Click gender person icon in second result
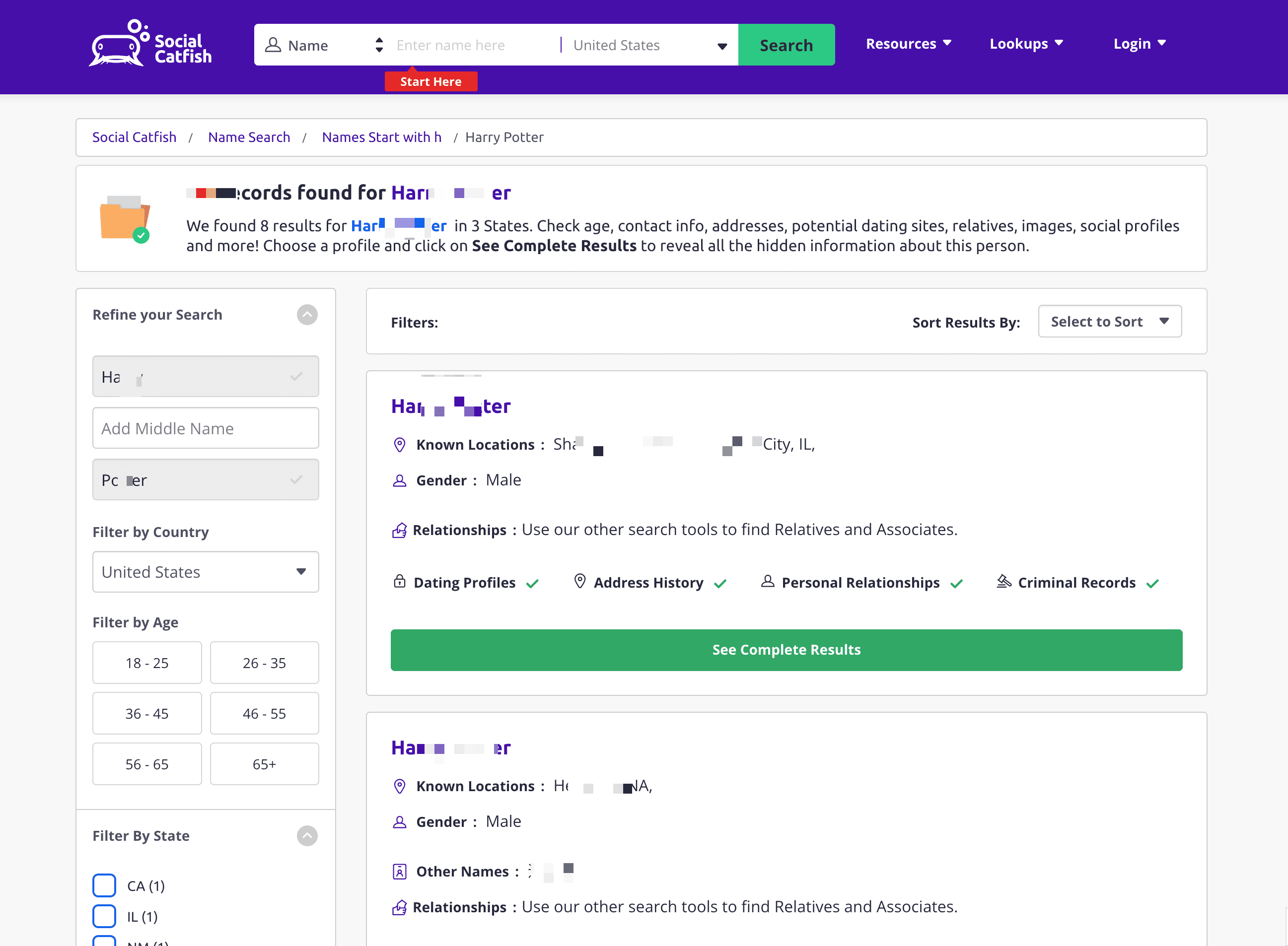Viewport: 1288px width, 946px height. tap(399, 823)
